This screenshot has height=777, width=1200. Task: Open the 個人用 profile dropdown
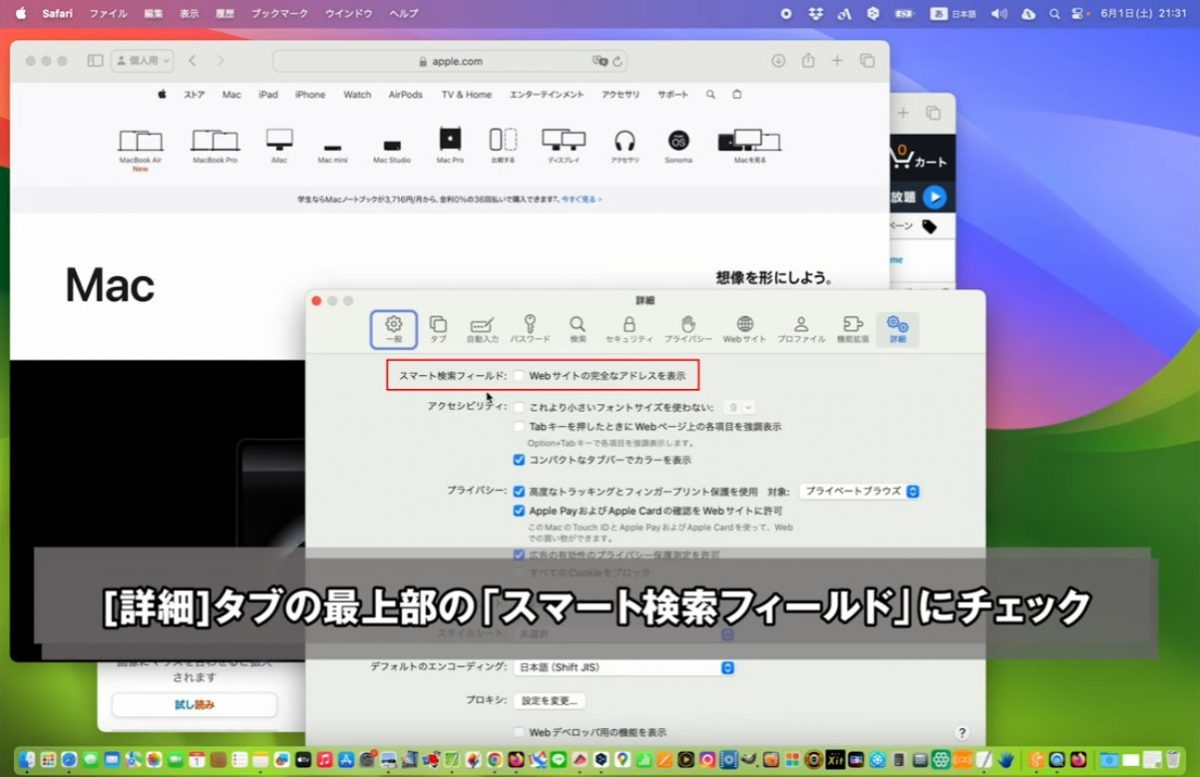coord(142,60)
